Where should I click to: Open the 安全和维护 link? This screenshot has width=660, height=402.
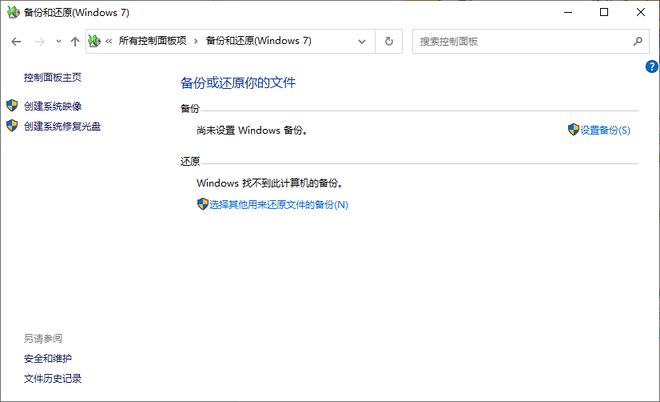click(x=48, y=358)
